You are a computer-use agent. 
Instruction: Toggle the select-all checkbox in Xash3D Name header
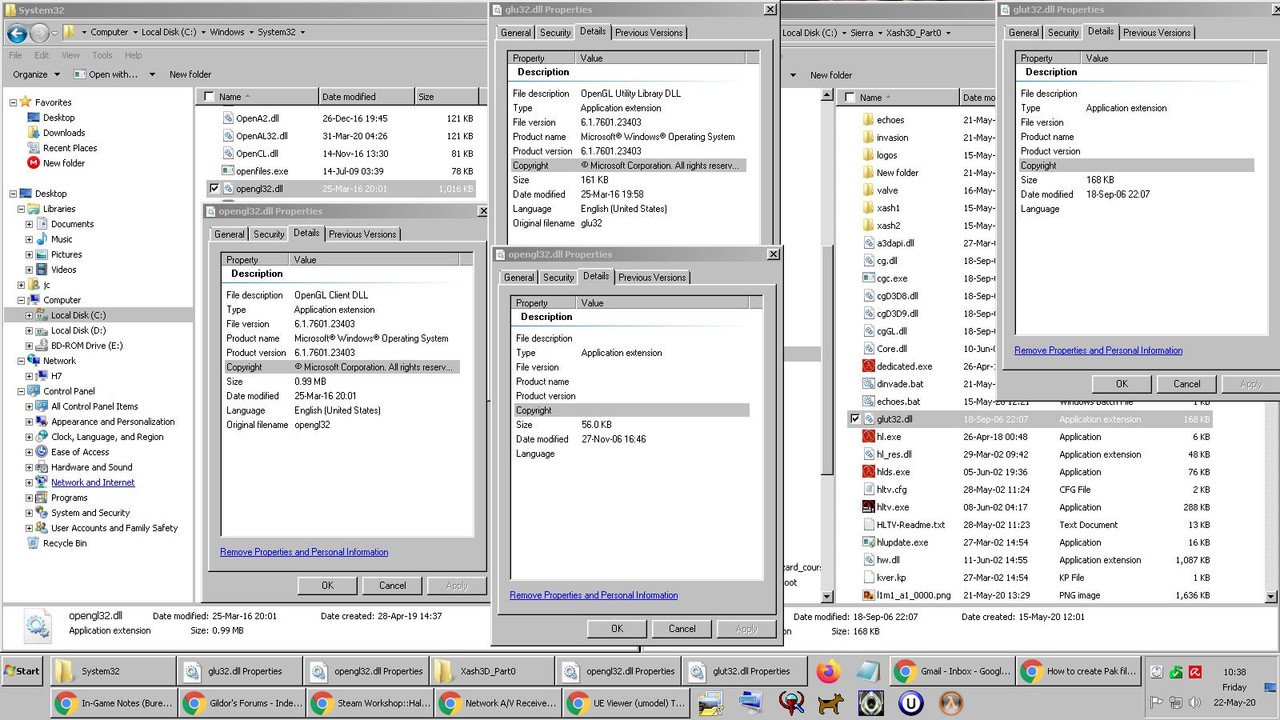click(x=849, y=97)
